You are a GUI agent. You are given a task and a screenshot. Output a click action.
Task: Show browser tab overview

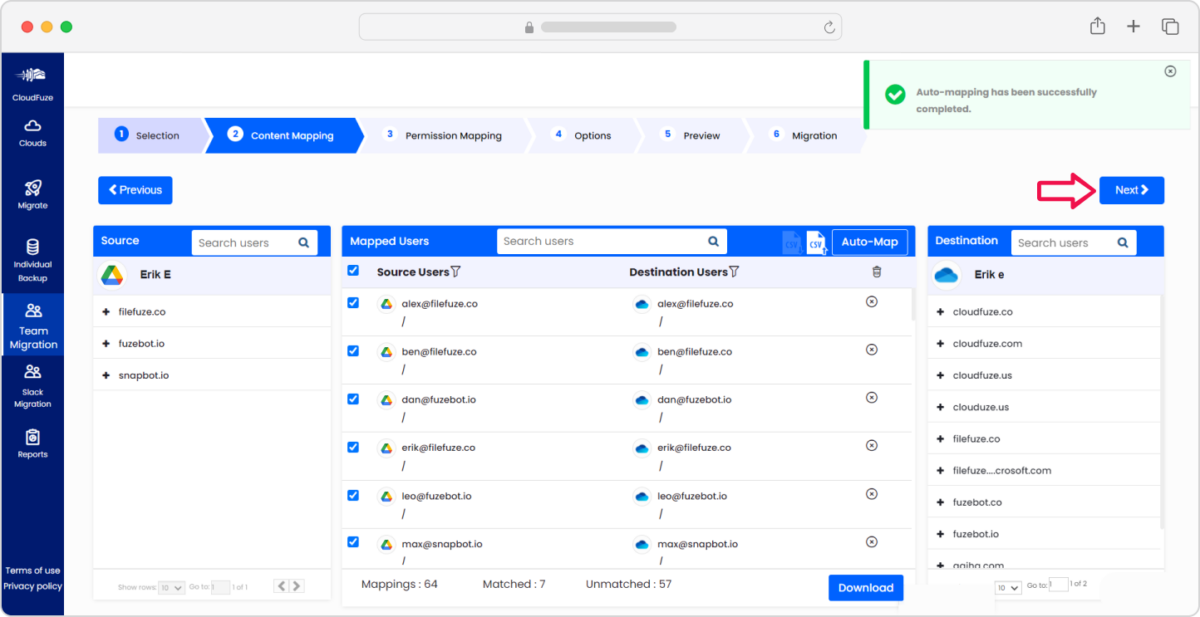(1170, 26)
